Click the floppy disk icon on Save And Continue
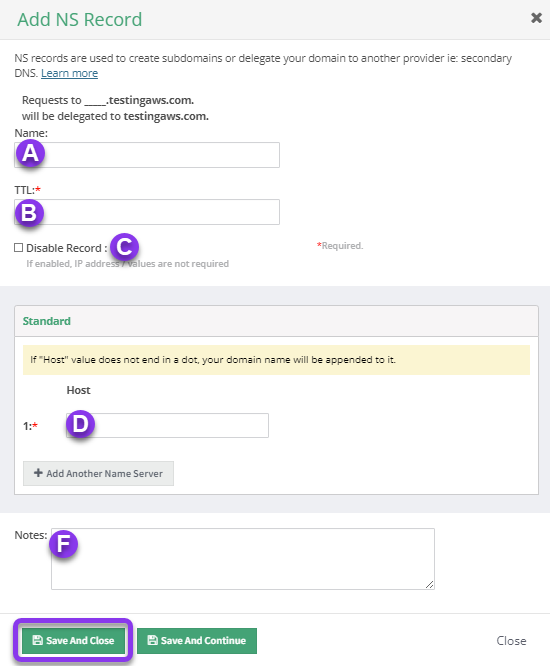550x666 pixels. tap(152, 640)
